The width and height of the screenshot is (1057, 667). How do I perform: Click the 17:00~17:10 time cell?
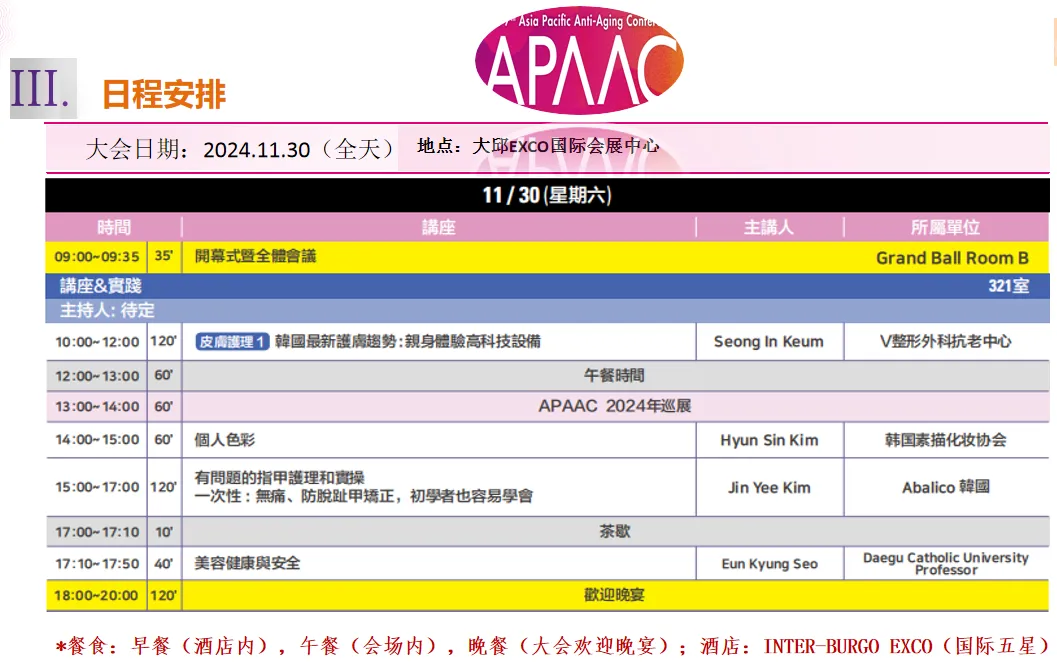[96, 532]
